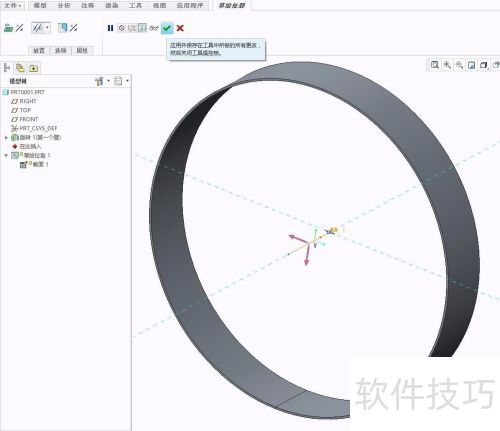The height and width of the screenshot is (431, 500).
Task: Open the 放置 panel tab
Action: 39,51
